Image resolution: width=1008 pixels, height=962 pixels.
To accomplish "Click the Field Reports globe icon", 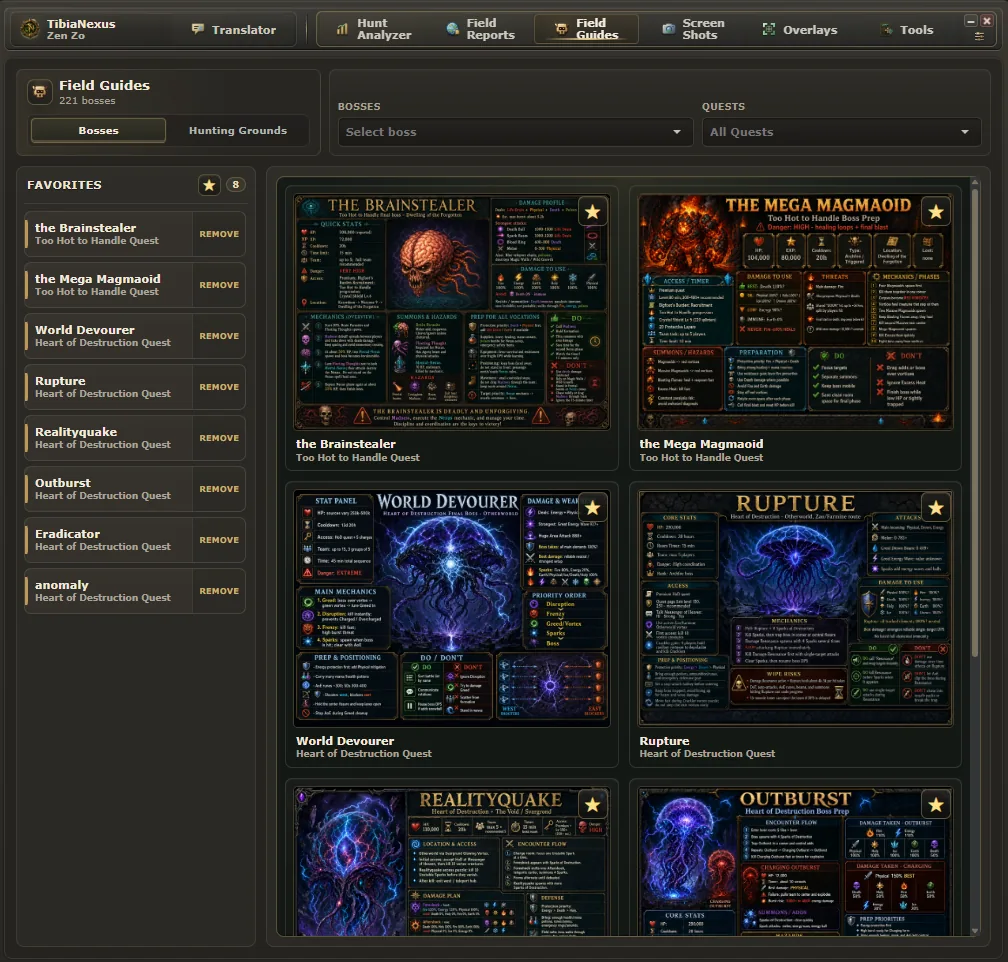I will (453, 29).
